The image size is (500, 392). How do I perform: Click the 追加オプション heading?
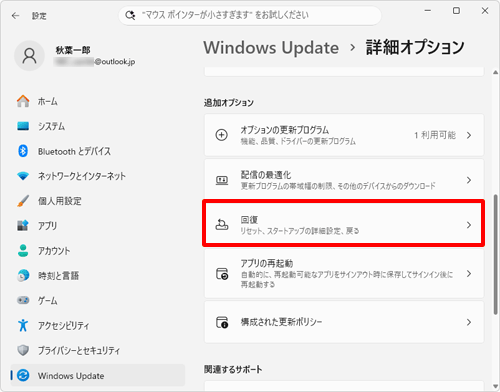click(229, 103)
